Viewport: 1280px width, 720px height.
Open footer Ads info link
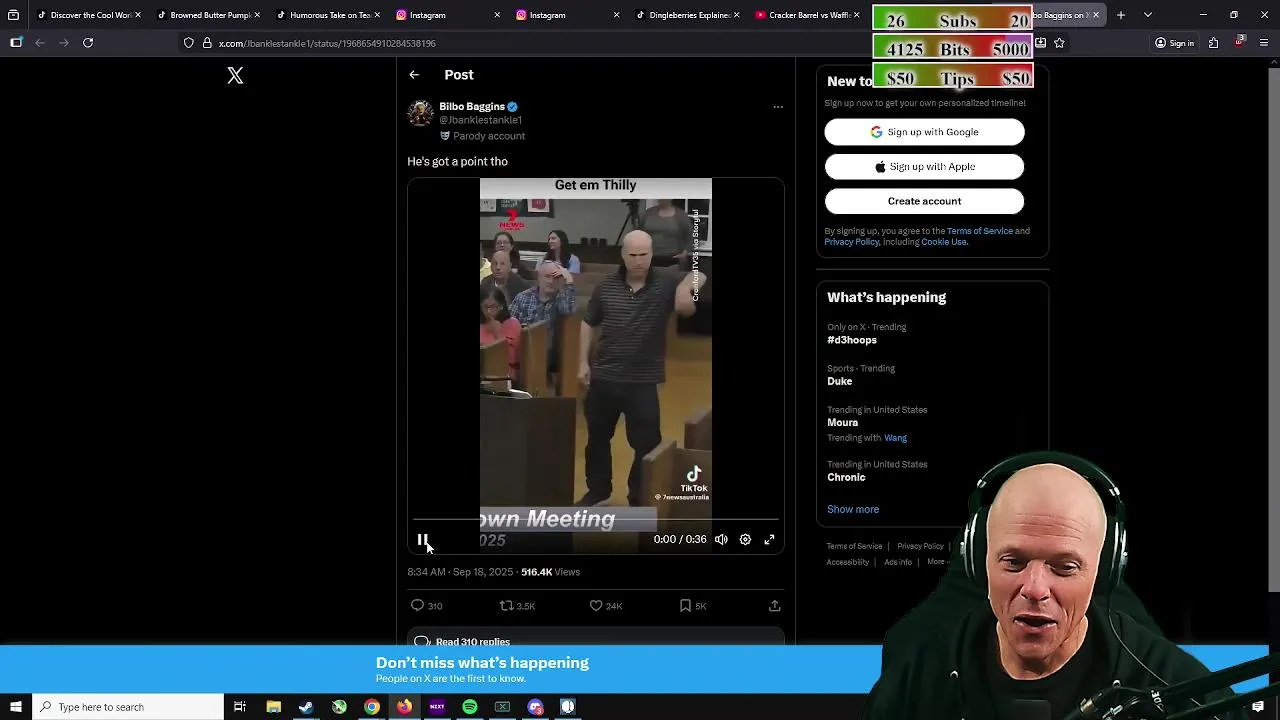[x=897, y=562]
